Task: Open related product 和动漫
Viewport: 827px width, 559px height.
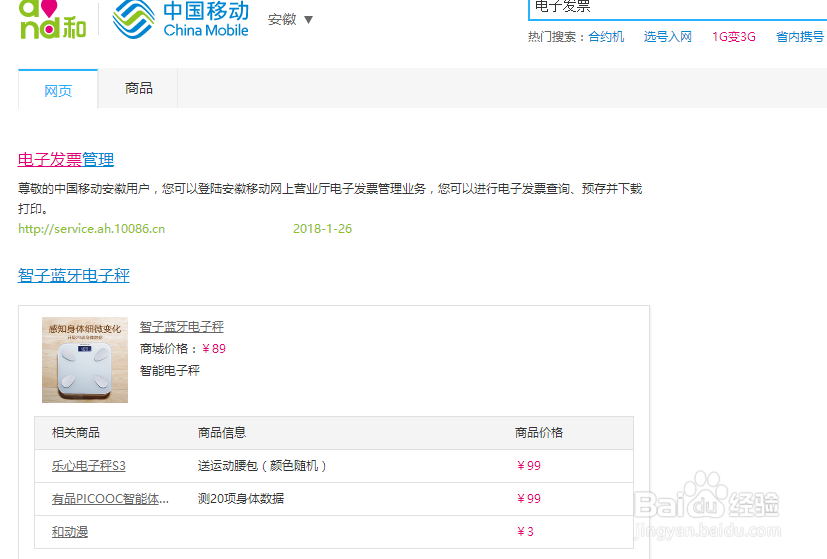Action: click(70, 532)
